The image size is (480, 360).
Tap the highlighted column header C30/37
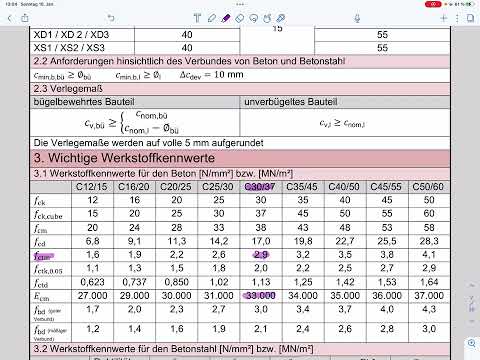coord(260,187)
